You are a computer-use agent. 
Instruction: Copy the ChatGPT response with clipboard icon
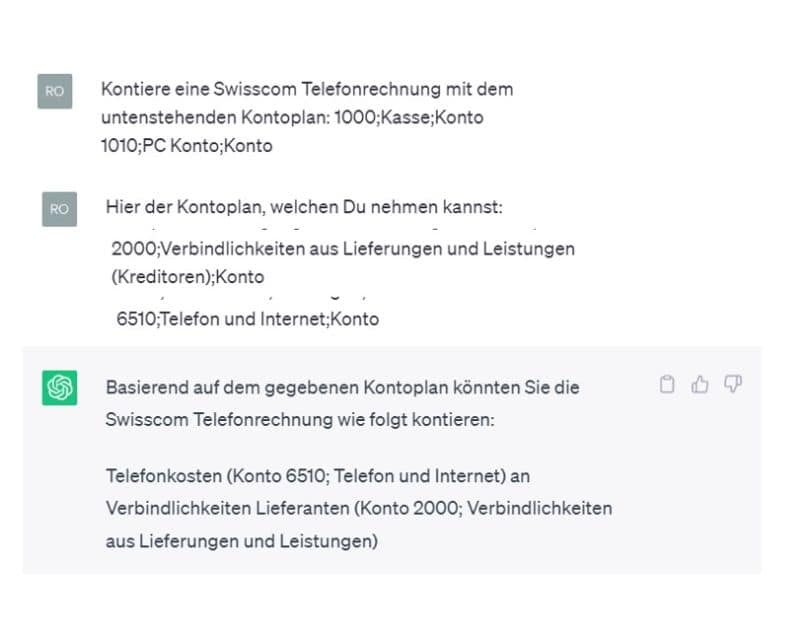coord(668,385)
